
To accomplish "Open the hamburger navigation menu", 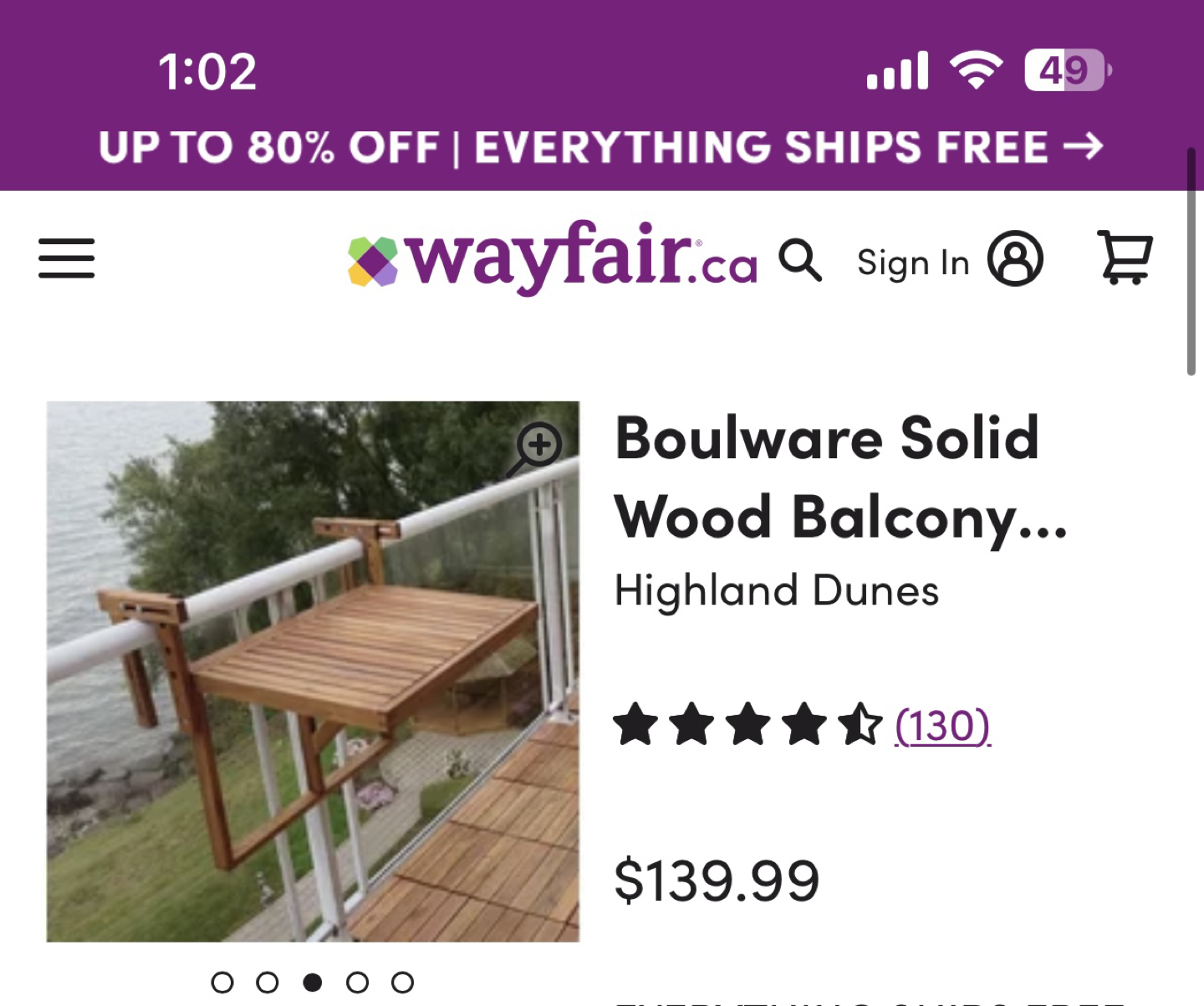I will coord(67,258).
